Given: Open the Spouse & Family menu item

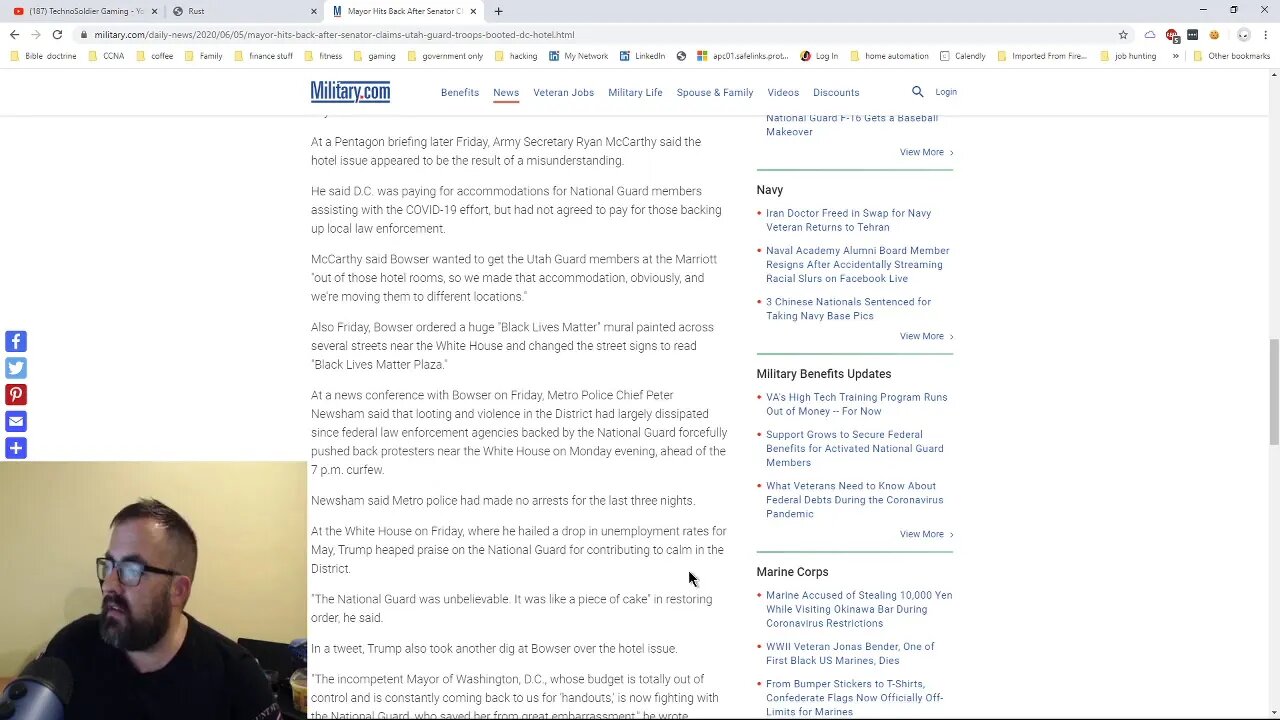Looking at the screenshot, I should (715, 92).
